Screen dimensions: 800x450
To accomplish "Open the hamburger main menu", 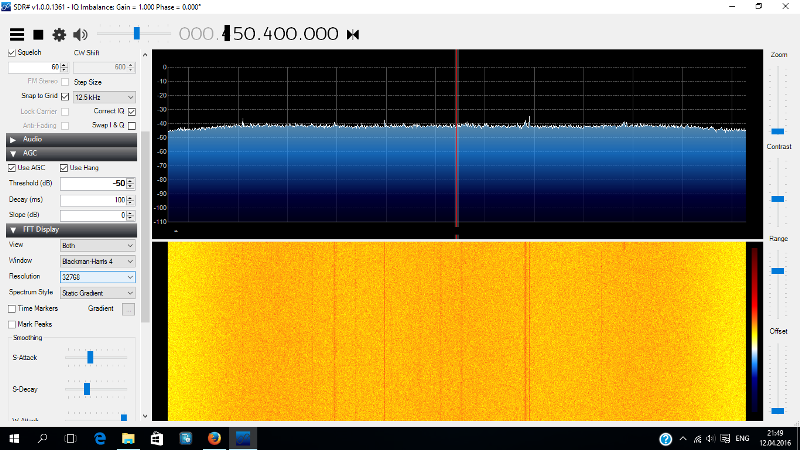I will click(x=17, y=35).
